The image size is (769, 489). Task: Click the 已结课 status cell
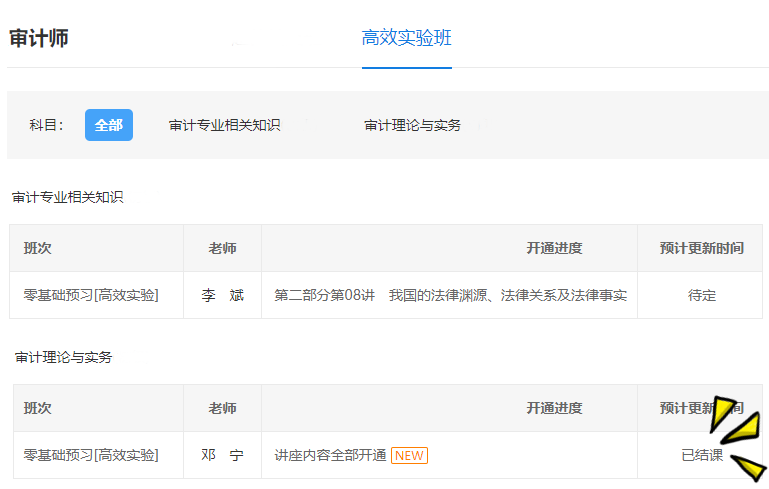pos(701,455)
